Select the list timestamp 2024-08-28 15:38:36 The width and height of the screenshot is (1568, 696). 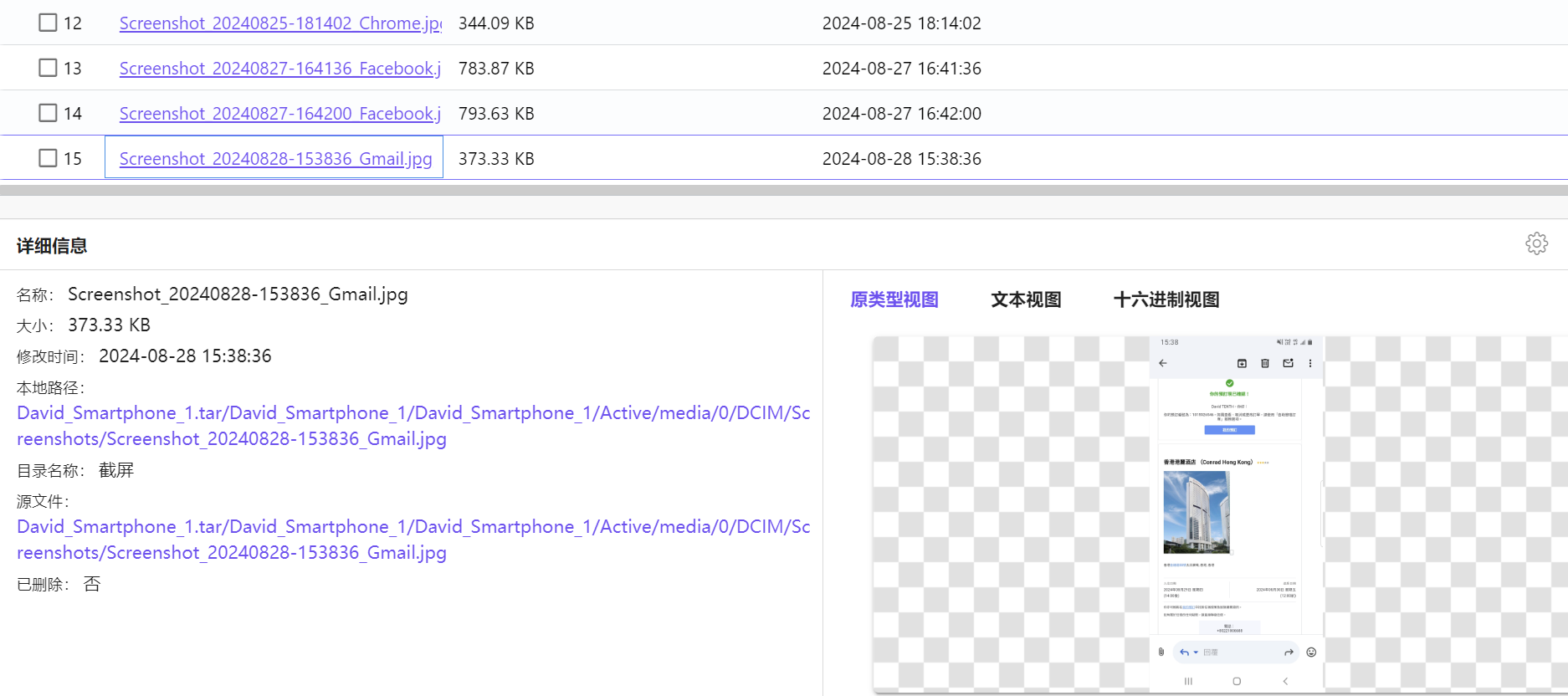(x=902, y=159)
